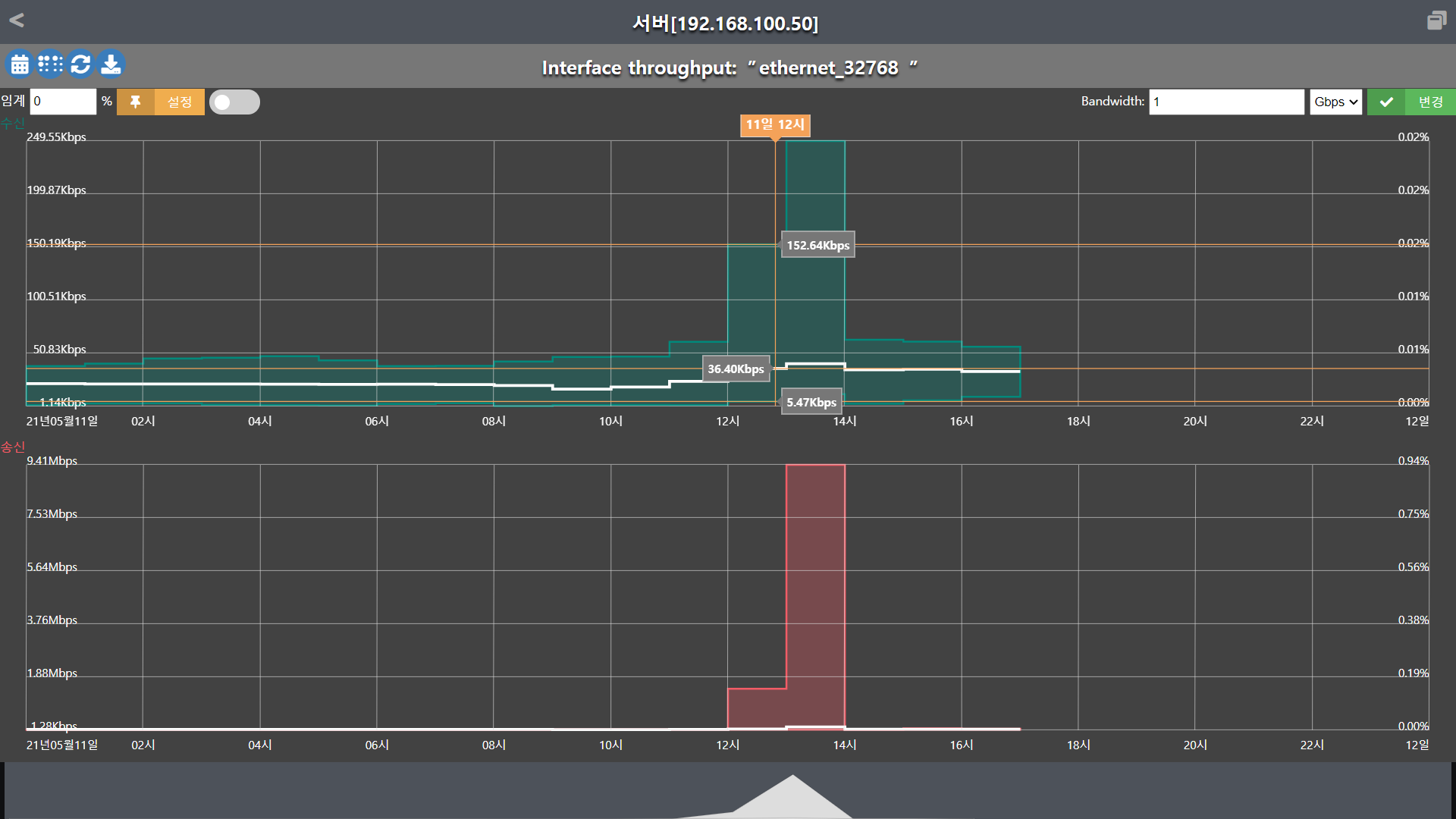
Task: Click the 변경 change button
Action: pyautogui.click(x=1430, y=102)
